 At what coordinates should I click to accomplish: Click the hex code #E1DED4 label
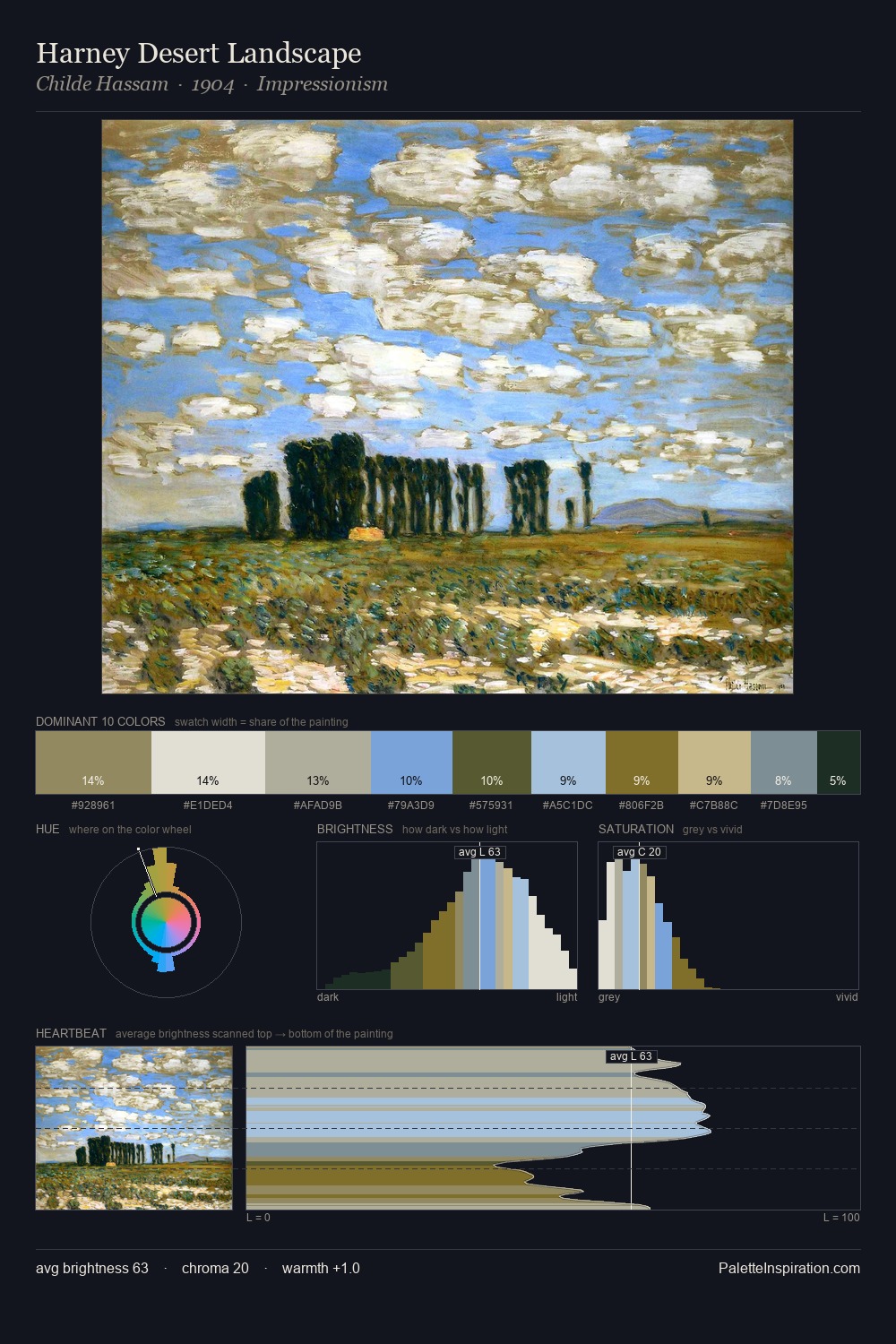208,805
